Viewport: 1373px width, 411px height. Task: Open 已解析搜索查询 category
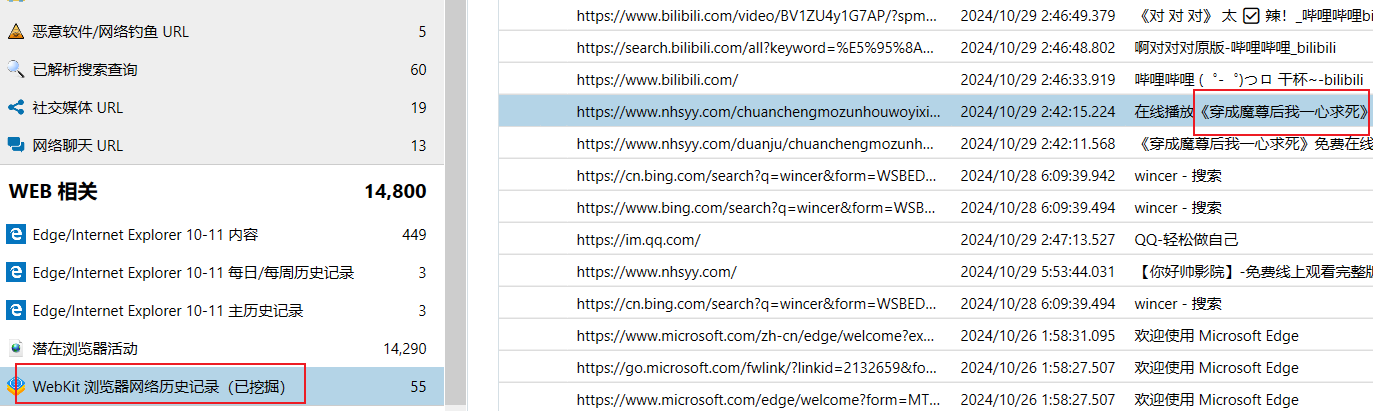coord(221,69)
